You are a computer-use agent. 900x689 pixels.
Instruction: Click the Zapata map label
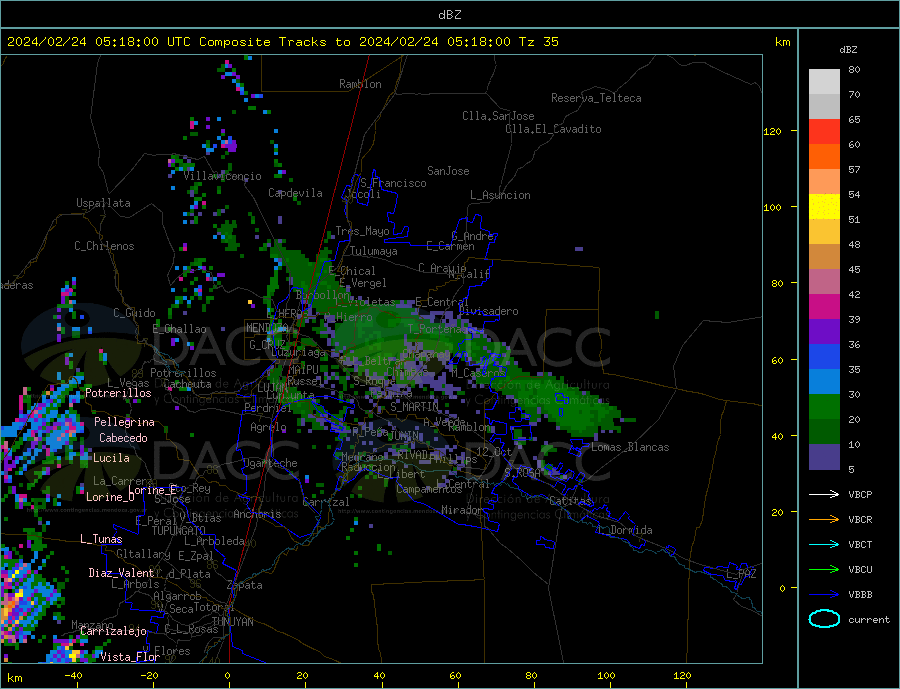245,586
